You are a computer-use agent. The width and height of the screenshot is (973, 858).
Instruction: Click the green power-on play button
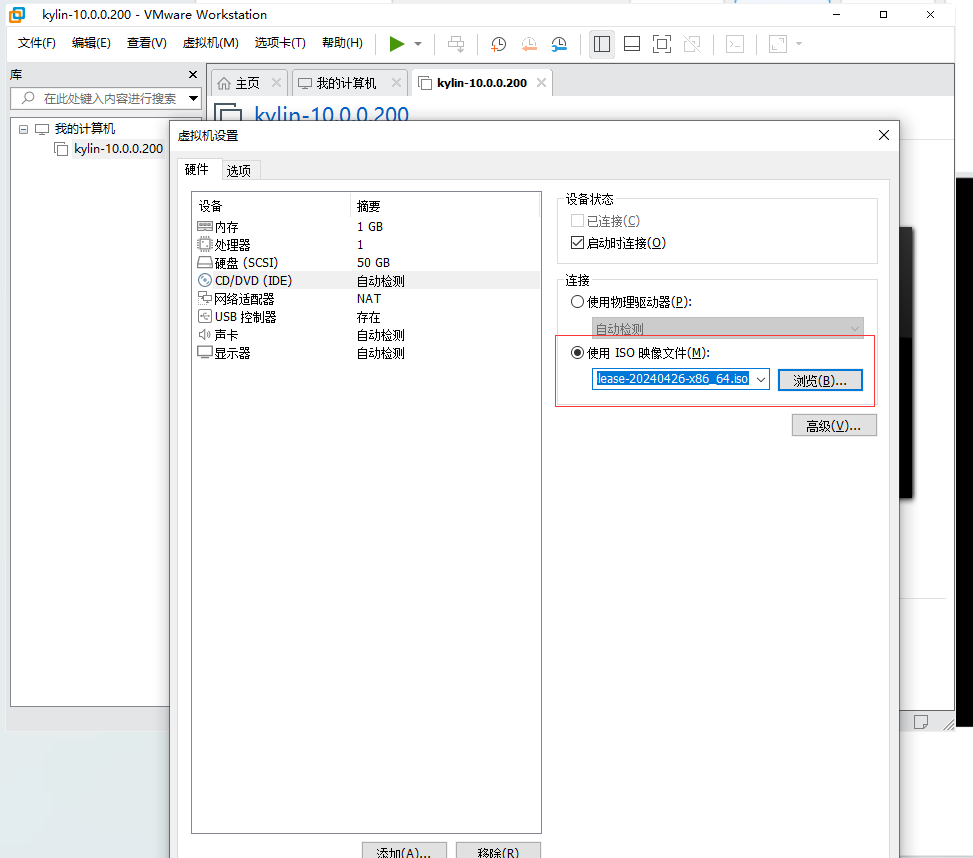coord(397,43)
